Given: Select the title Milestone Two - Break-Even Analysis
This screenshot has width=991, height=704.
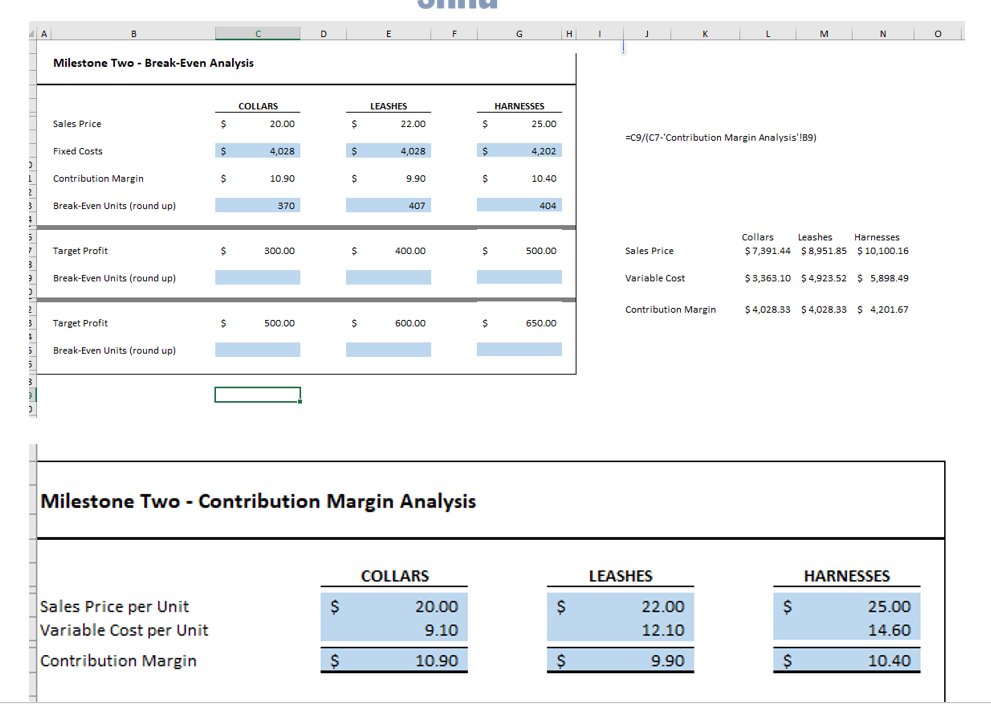Looking at the screenshot, I should pyautogui.click(x=151, y=62).
